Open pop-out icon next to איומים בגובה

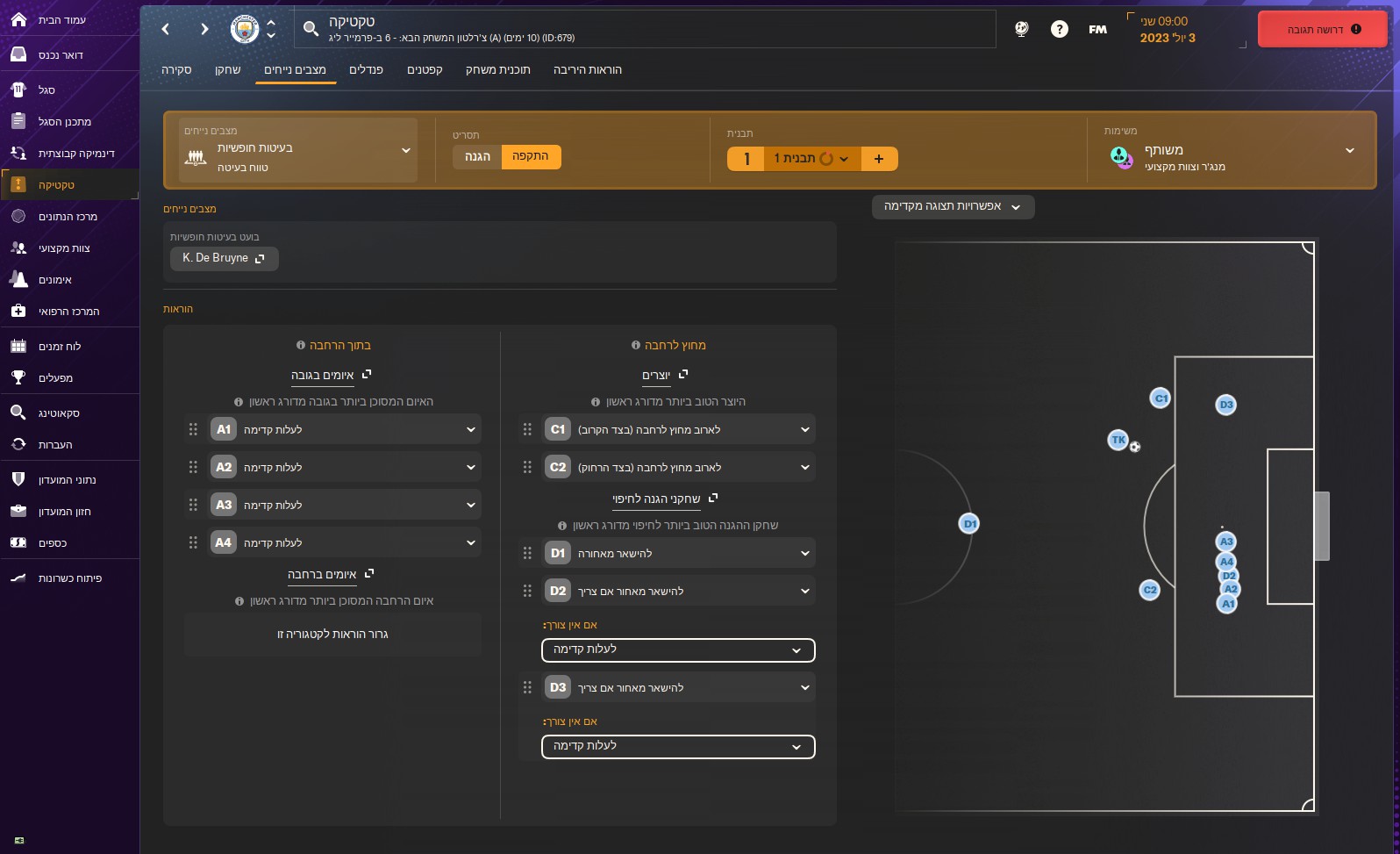367,374
